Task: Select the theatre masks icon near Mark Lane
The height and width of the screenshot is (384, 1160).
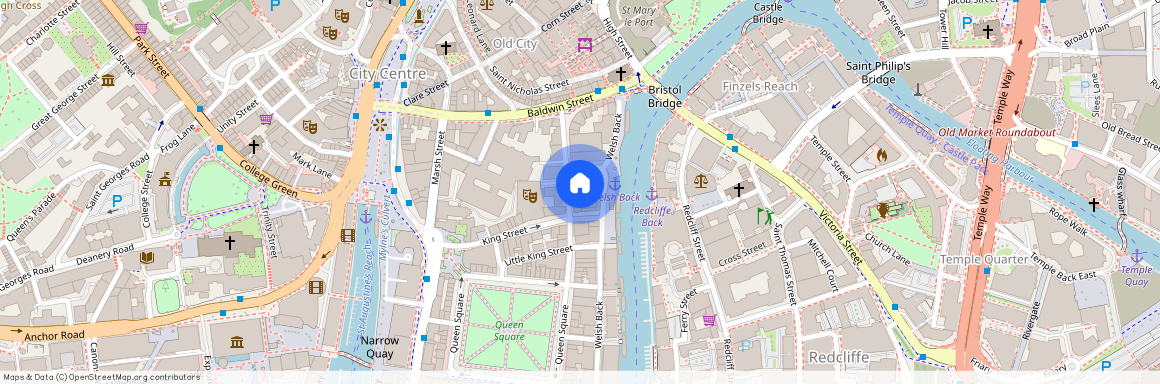Action: click(309, 127)
